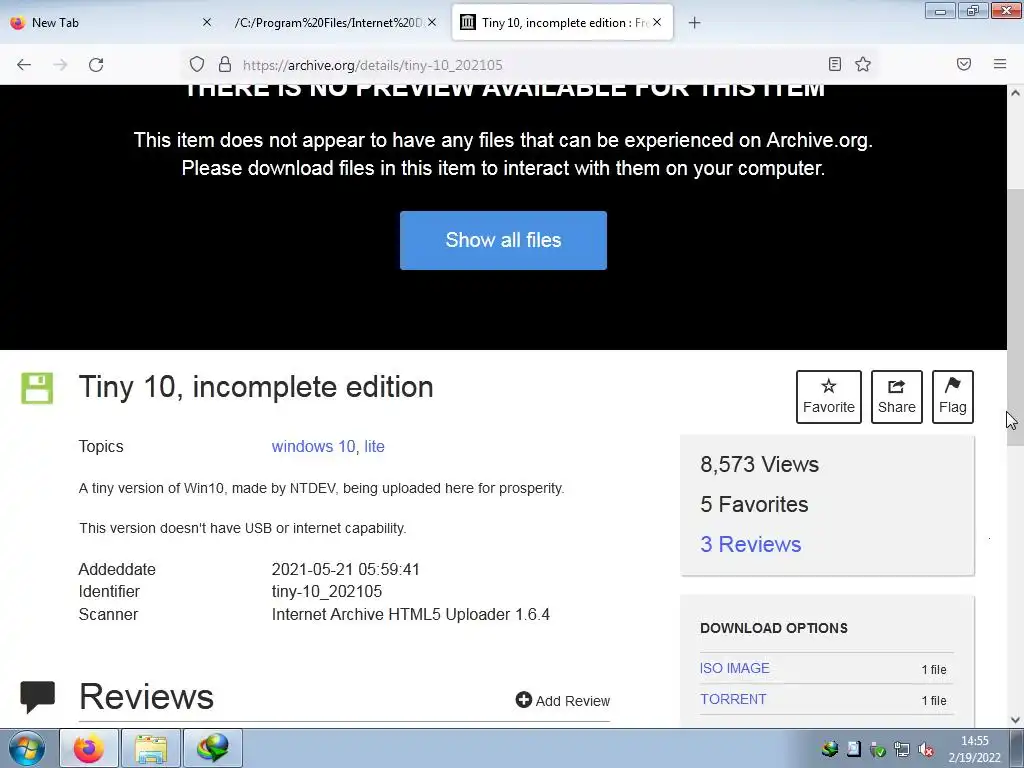Click the identifier value tiny-10_202105

pyautogui.click(x=327, y=592)
